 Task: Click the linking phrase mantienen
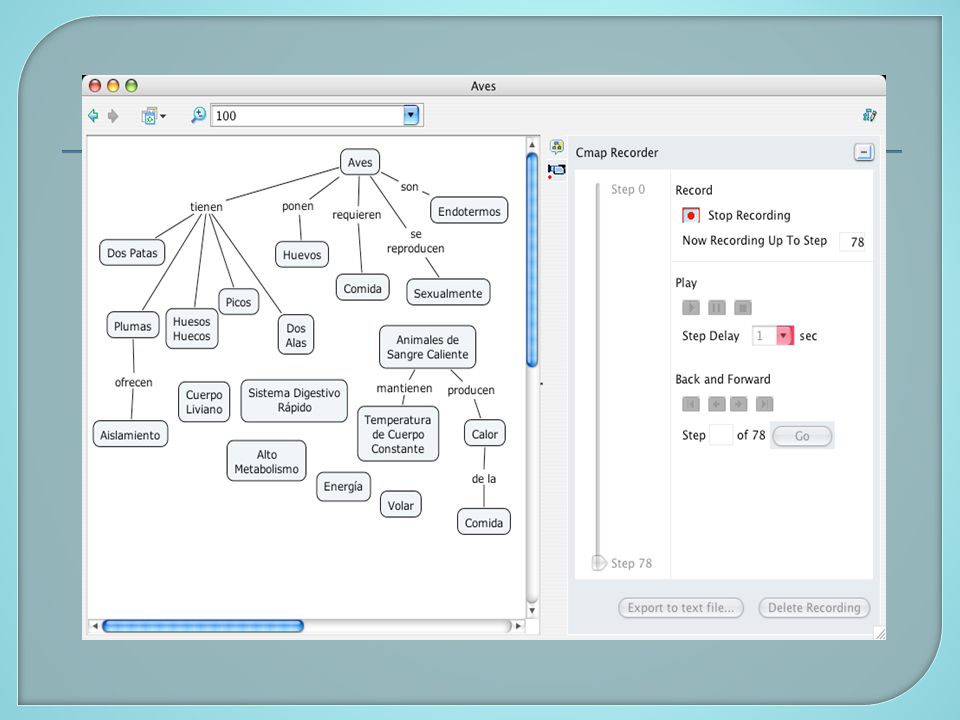tap(404, 388)
